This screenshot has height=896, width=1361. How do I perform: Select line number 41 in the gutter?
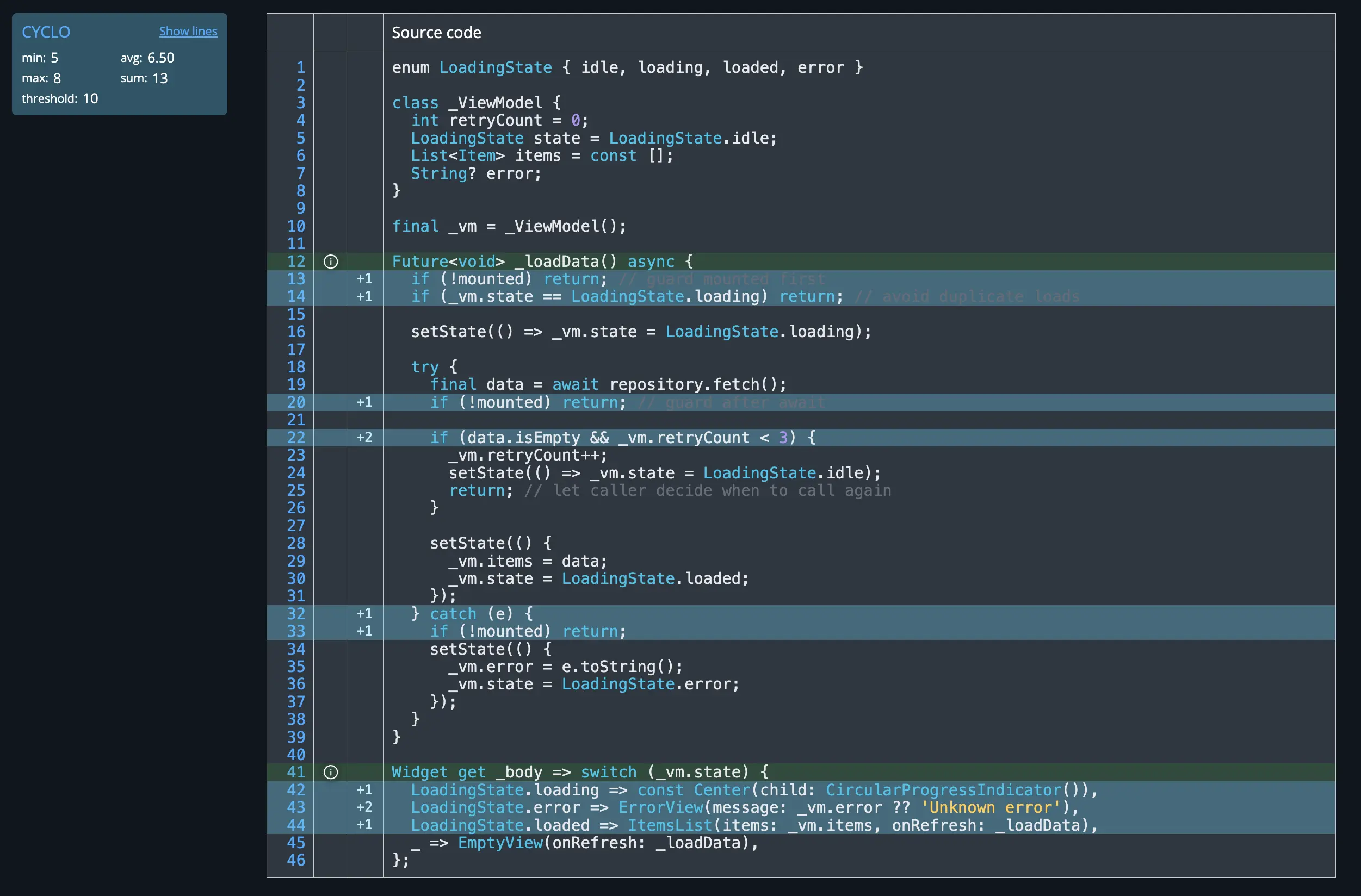[296, 772]
